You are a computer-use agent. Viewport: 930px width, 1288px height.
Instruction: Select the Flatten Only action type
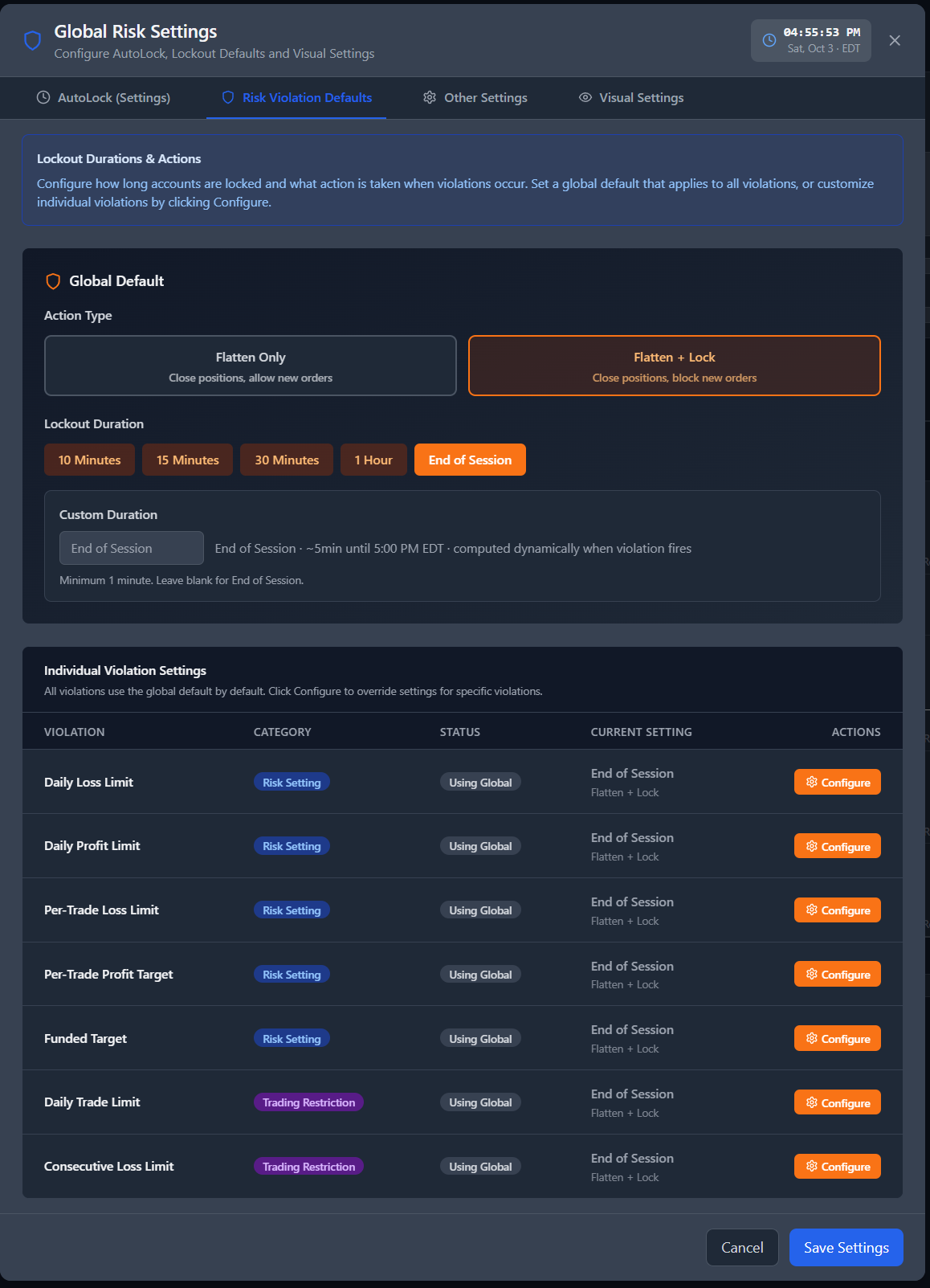click(251, 366)
